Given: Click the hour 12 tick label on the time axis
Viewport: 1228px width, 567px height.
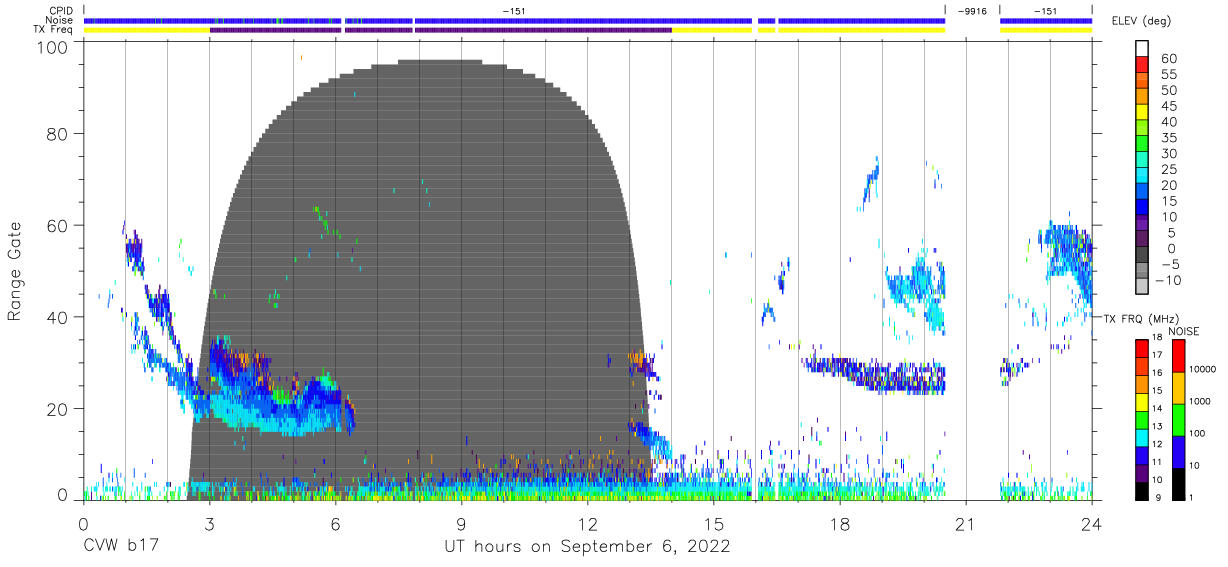Looking at the screenshot, I should (587, 524).
